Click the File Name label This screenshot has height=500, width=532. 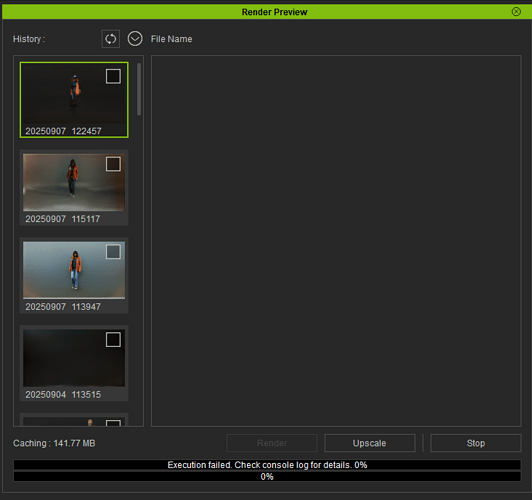(x=171, y=39)
